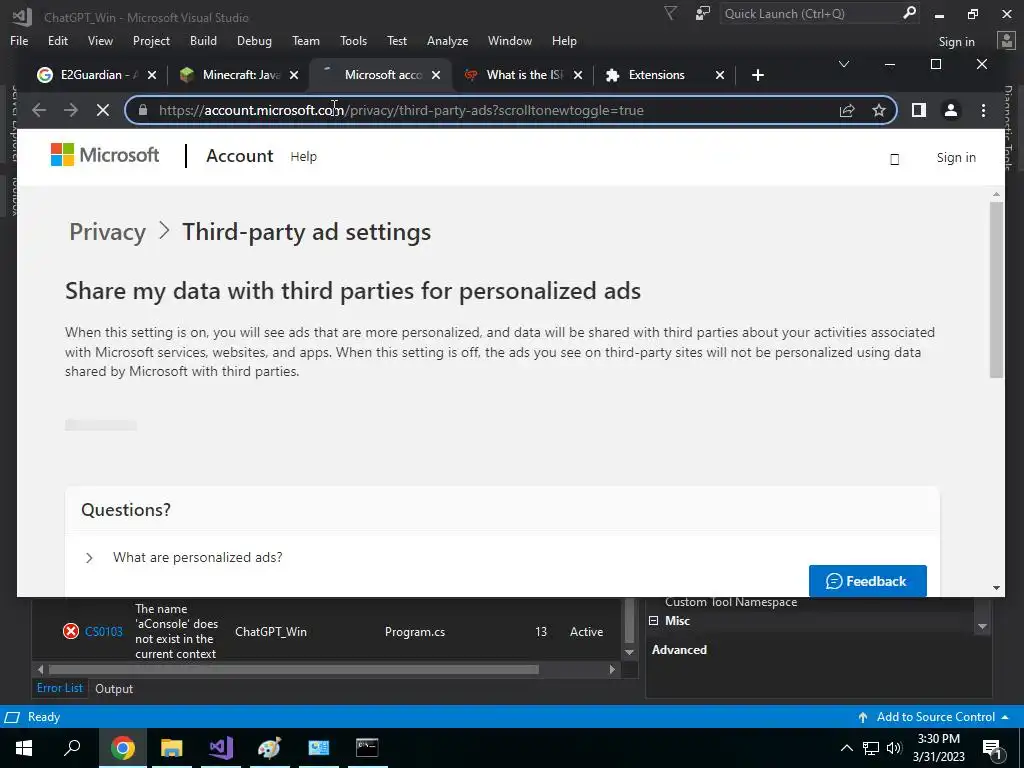Viewport: 1024px width, 768px height.
Task: Click the Visual Studio feedback icon in title bar
Action: click(x=703, y=13)
